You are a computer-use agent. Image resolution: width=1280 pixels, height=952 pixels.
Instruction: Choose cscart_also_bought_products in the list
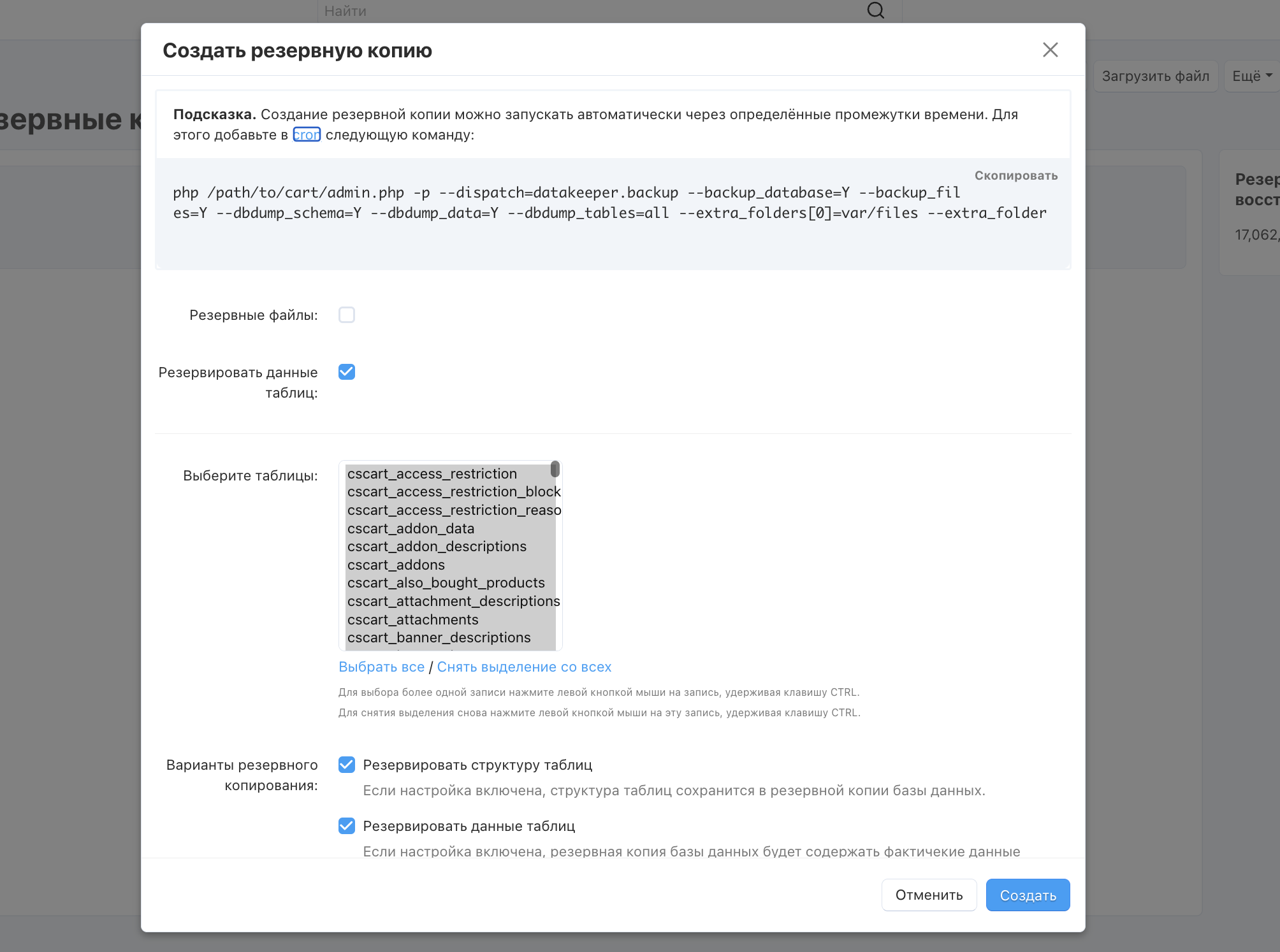tap(446, 583)
